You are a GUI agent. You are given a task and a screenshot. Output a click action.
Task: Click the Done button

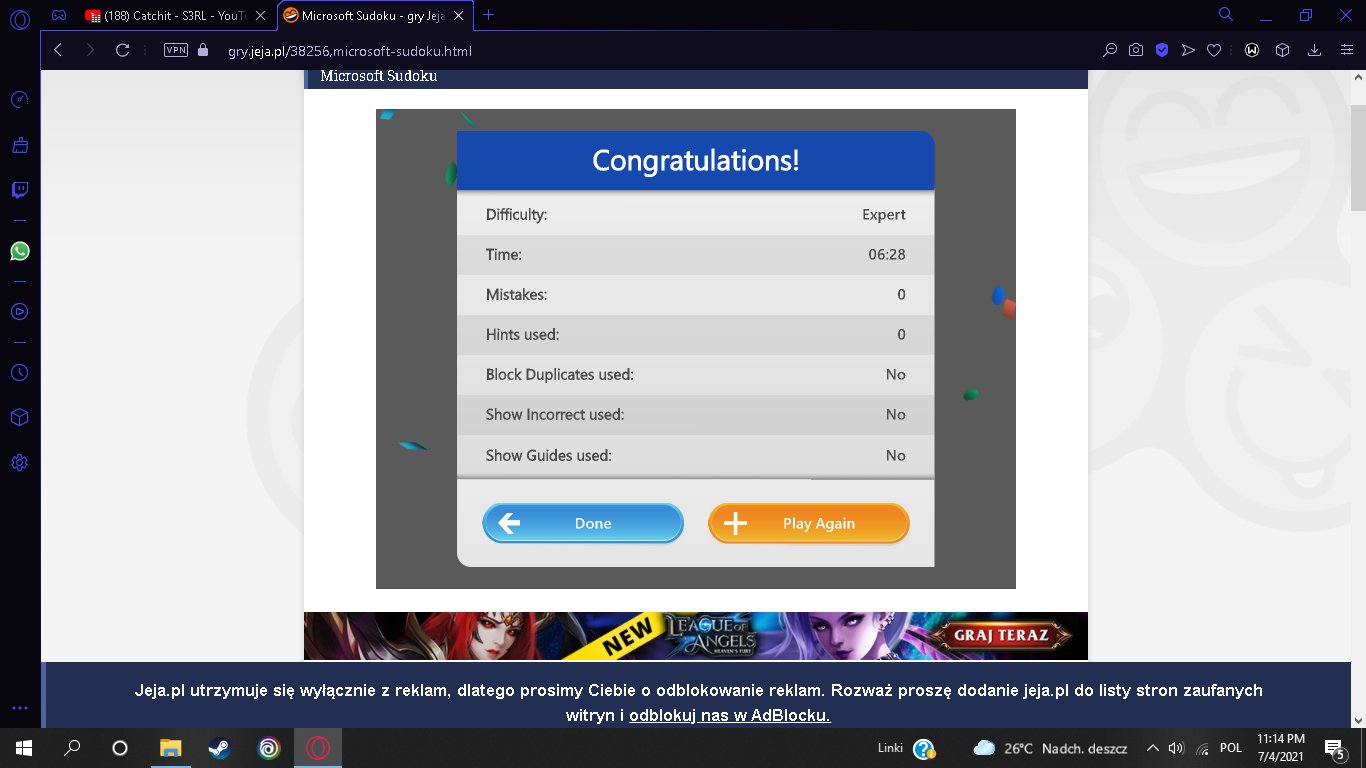coord(583,523)
